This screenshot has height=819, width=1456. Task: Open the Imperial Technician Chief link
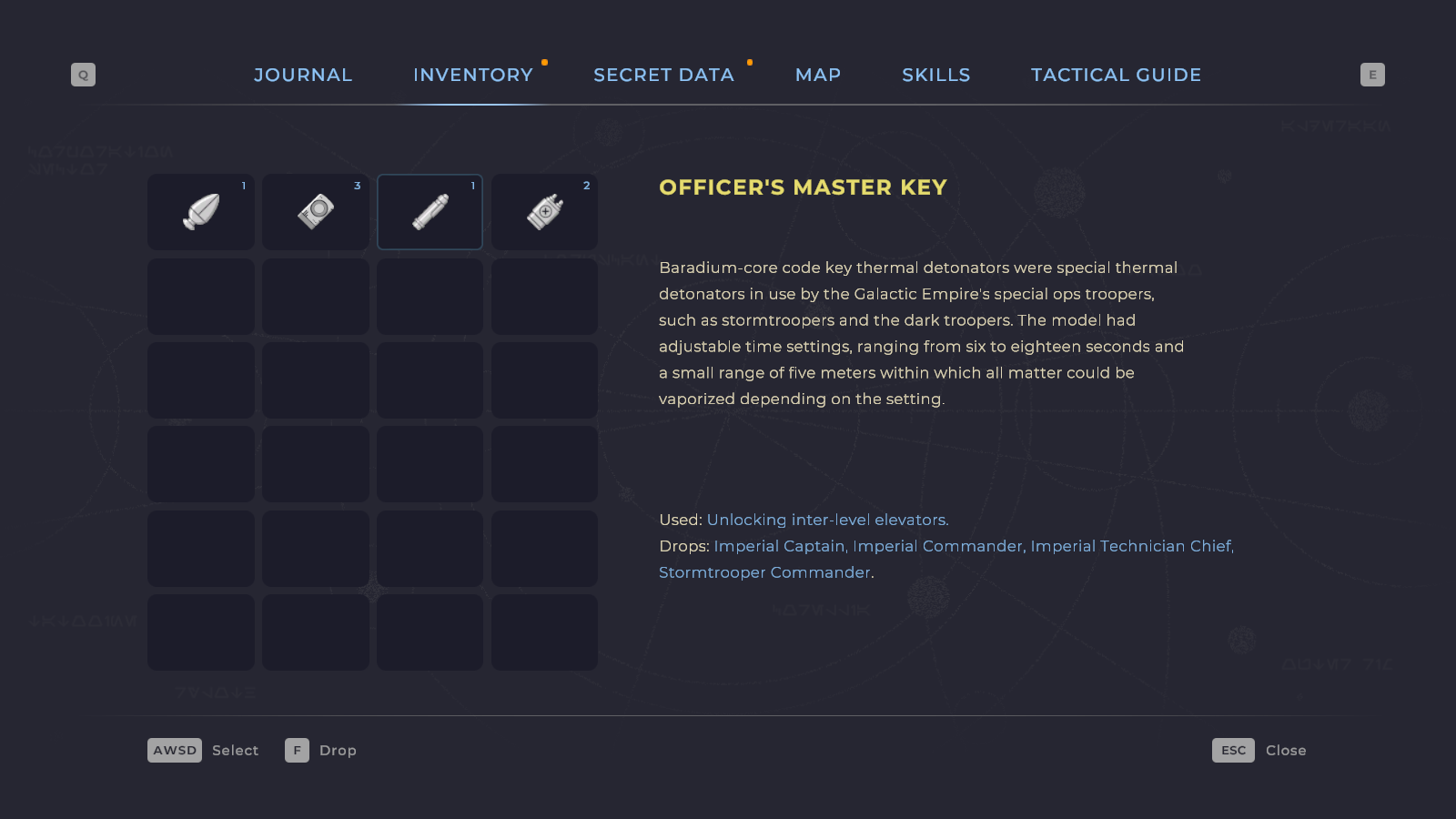click(x=1131, y=546)
